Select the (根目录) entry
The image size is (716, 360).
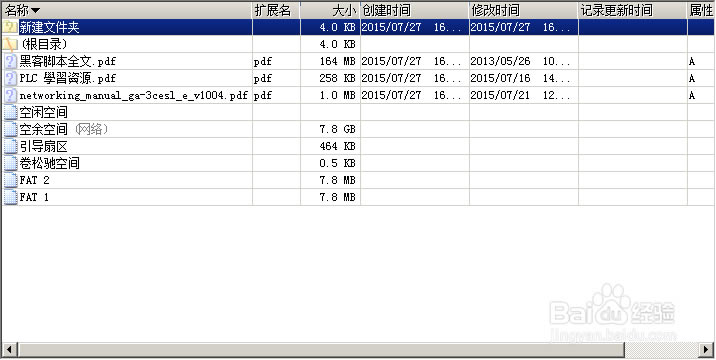coord(45,44)
